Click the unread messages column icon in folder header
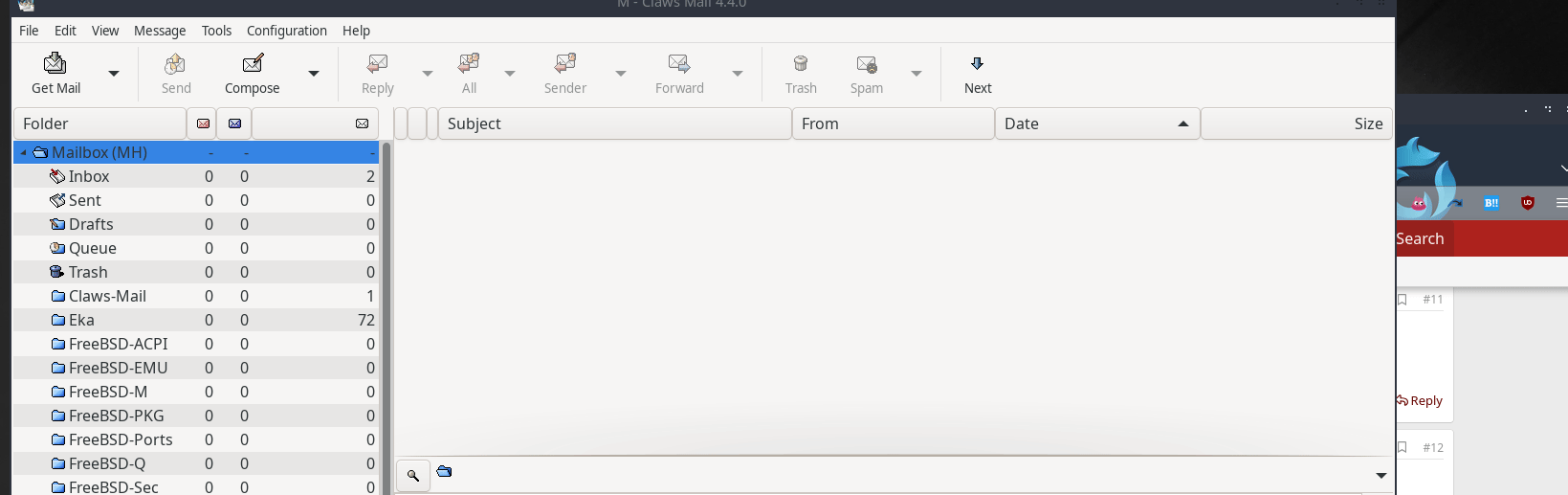The image size is (1568, 495). pos(234,124)
